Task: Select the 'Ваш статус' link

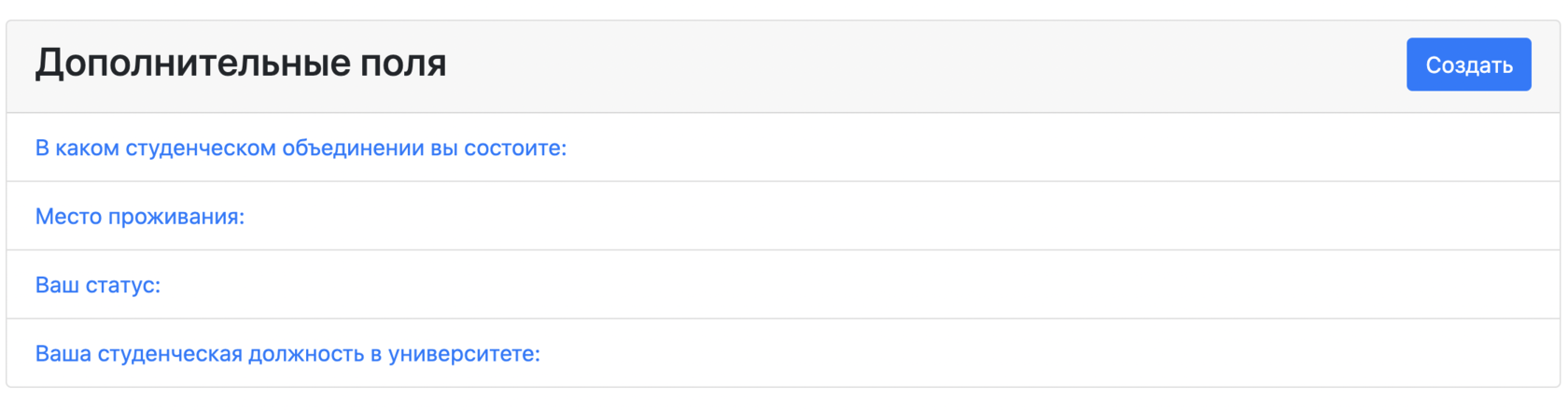Action: point(97,284)
